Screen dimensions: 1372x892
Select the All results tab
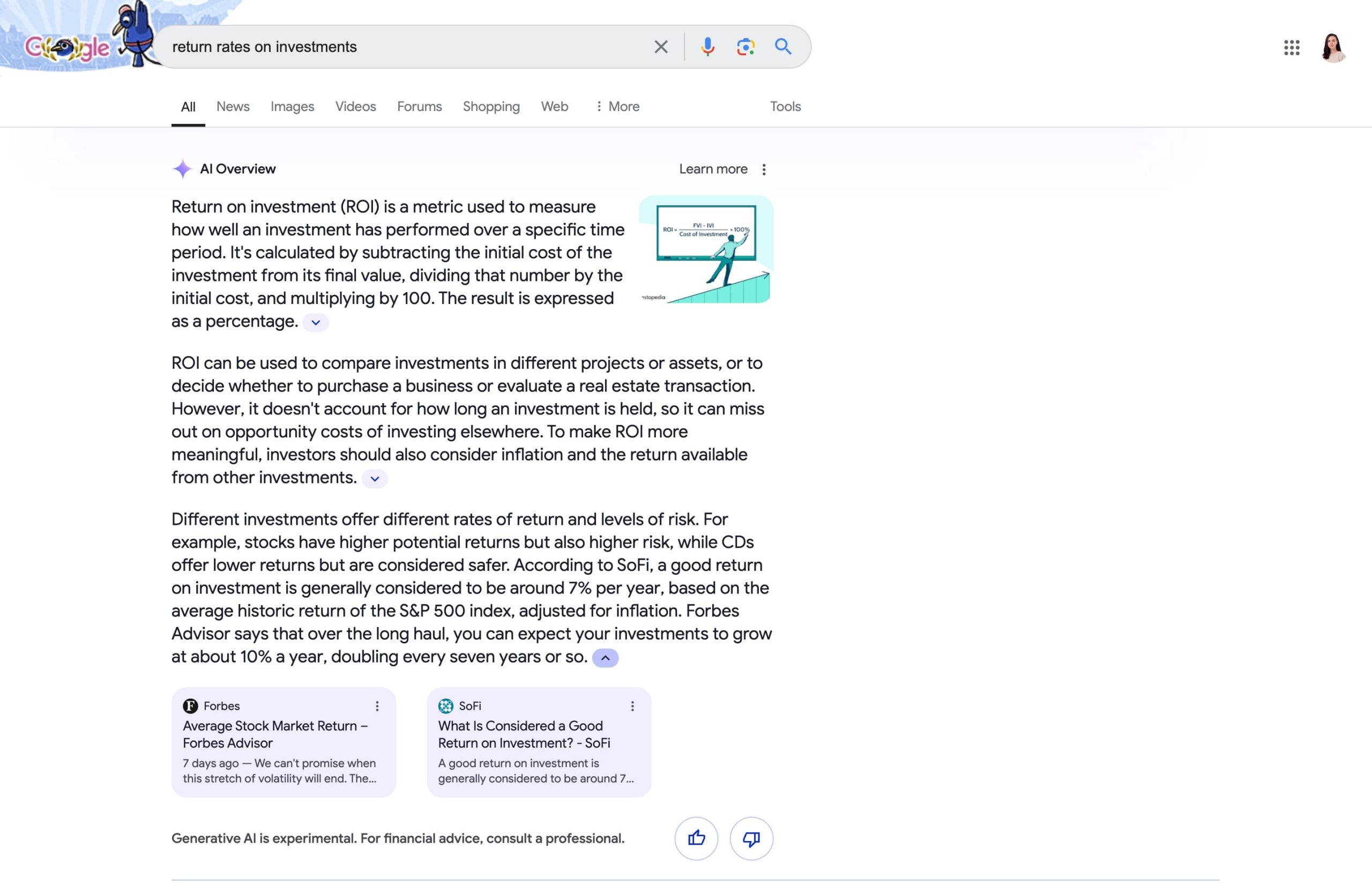[x=188, y=107]
